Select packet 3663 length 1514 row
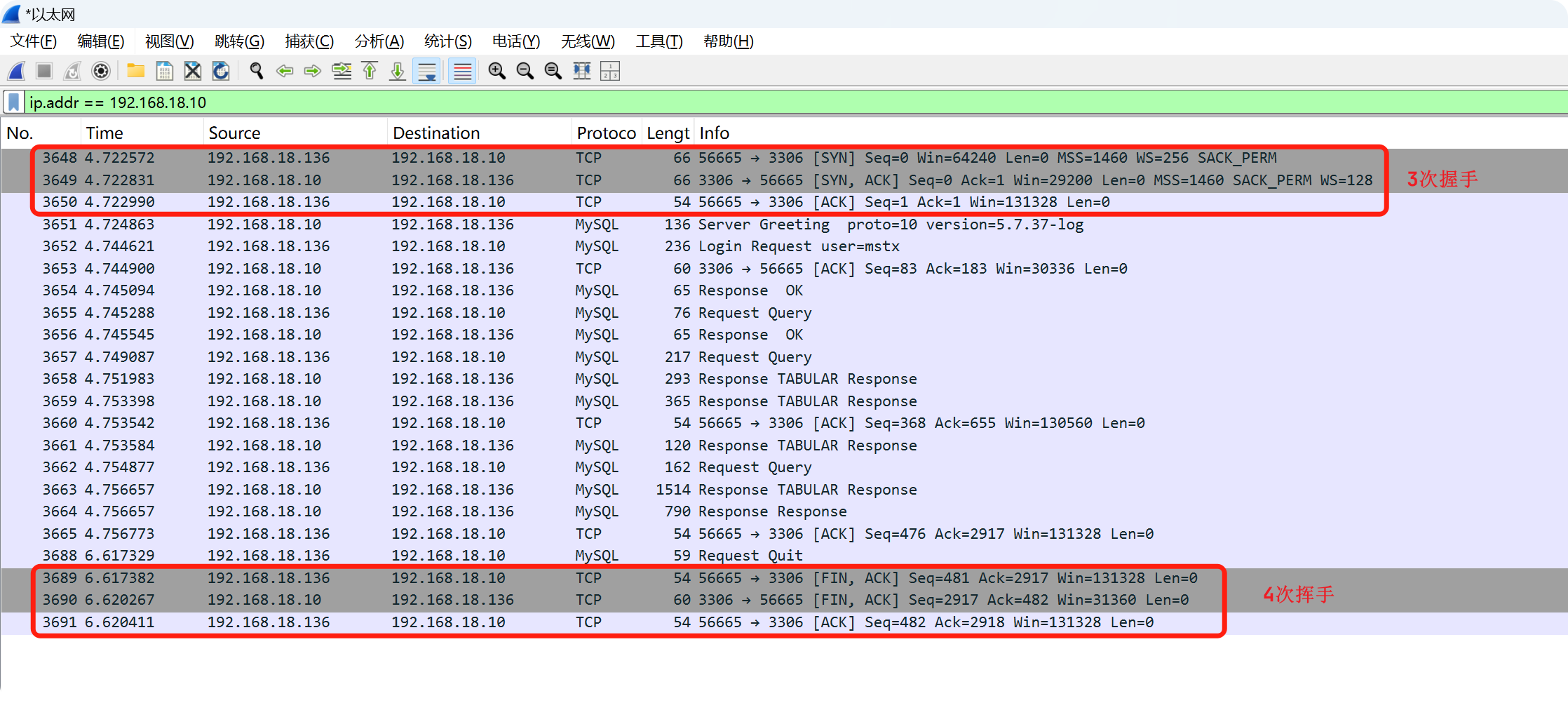1568x703 pixels. click(784, 490)
